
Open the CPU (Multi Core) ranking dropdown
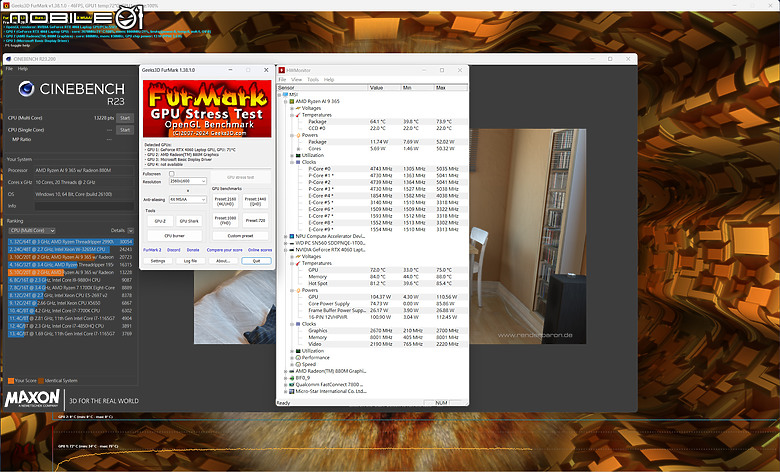tap(32, 231)
